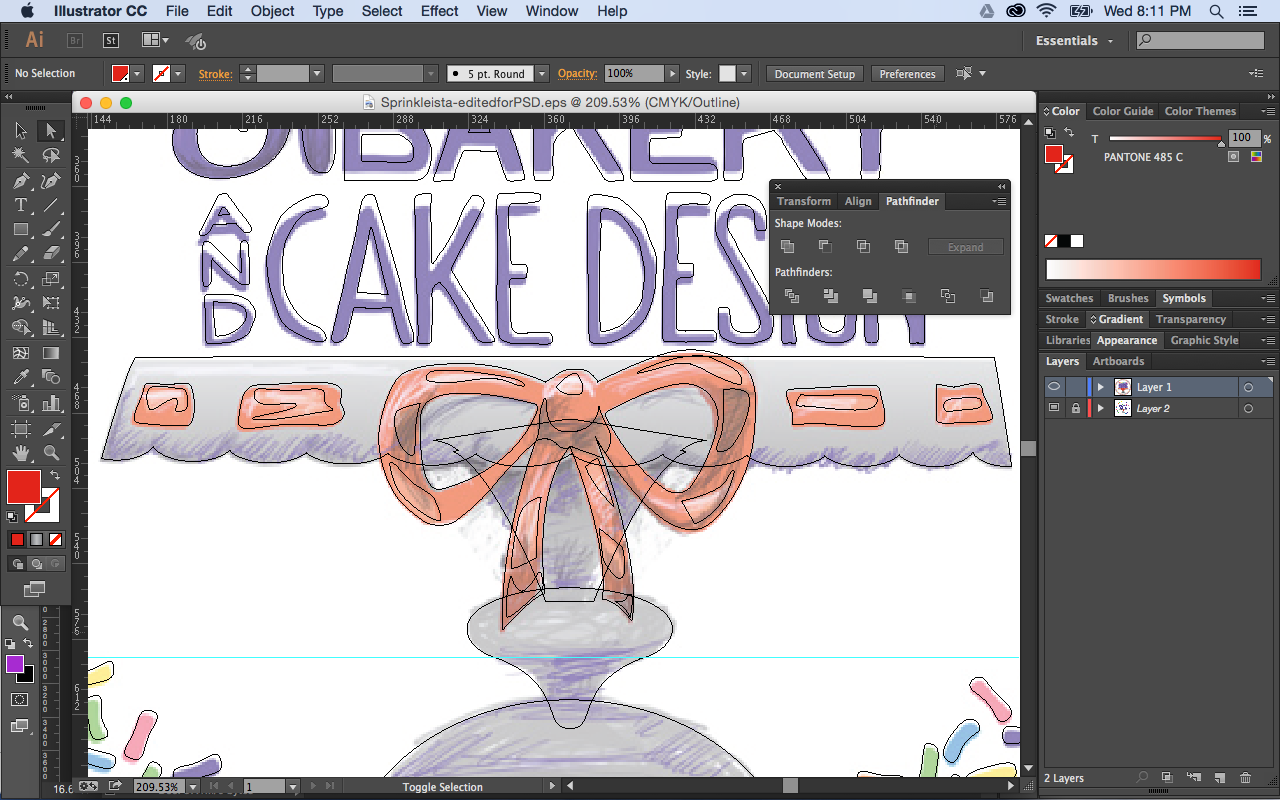Select the Scale tool

[x=51, y=279]
